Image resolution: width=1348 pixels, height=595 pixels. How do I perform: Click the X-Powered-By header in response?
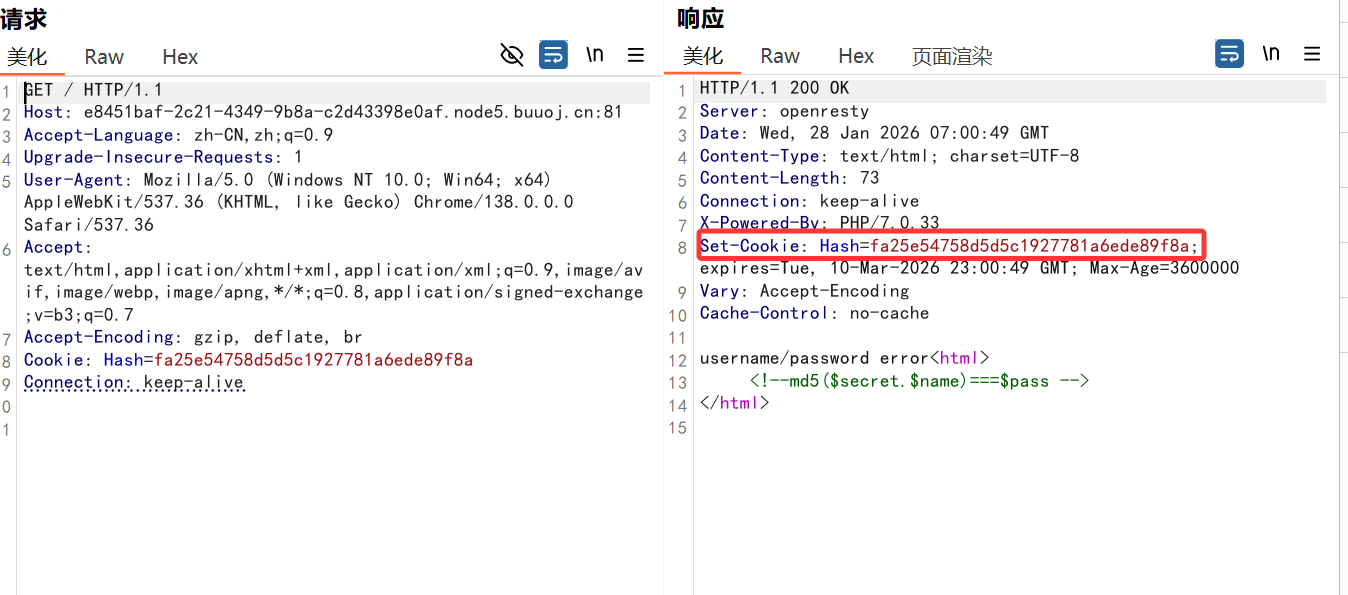pyautogui.click(x=819, y=223)
